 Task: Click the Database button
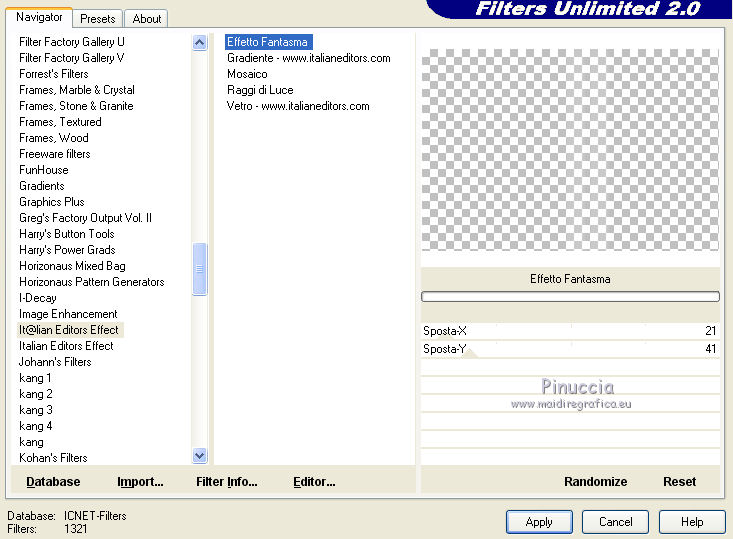coord(53,482)
